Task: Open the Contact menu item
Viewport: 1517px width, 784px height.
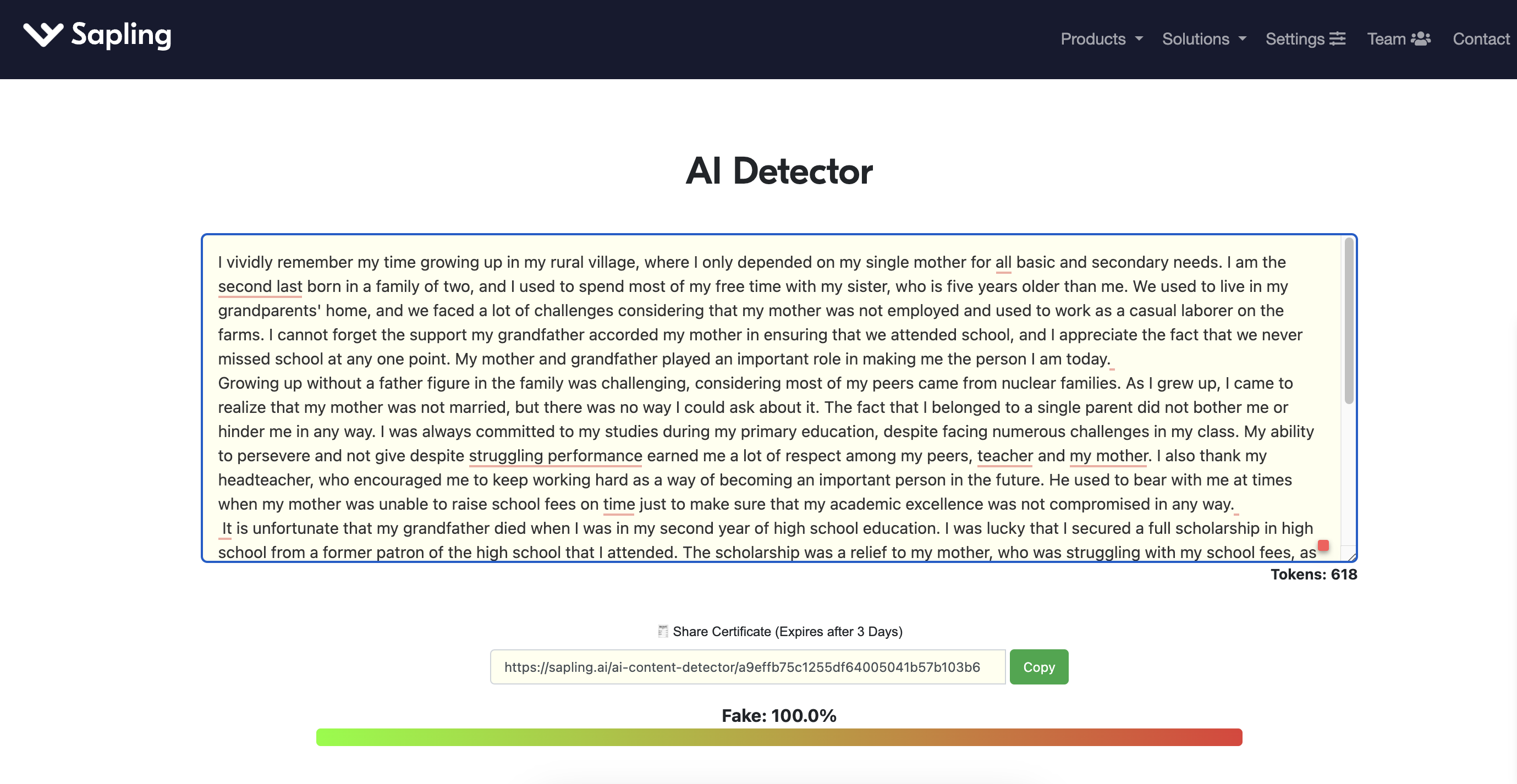Action: tap(1481, 39)
